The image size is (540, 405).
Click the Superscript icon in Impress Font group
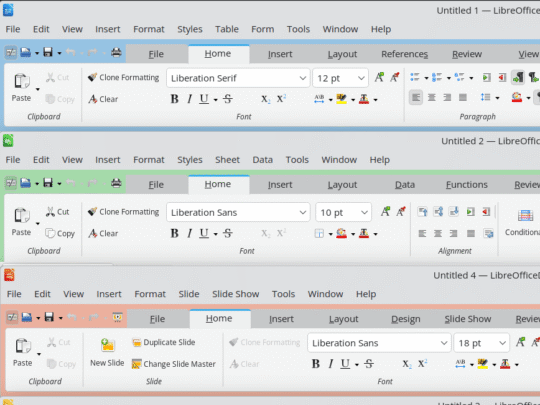[x=423, y=364]
